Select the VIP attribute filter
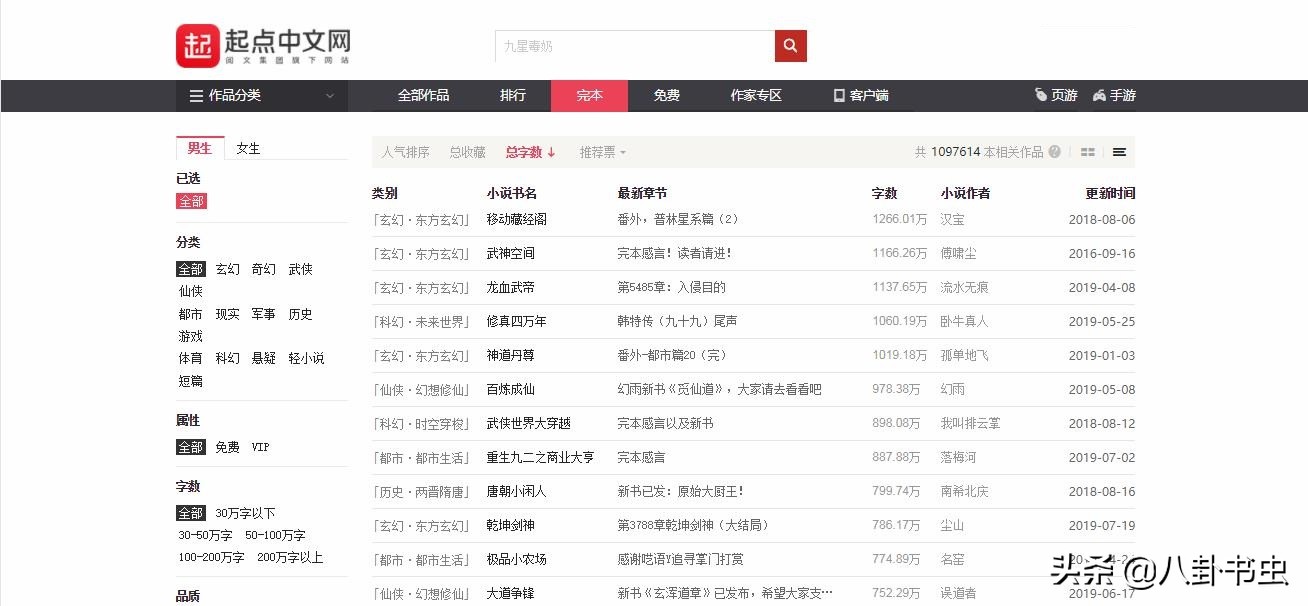The image size is (1308, 606). [x=260, y=446]
